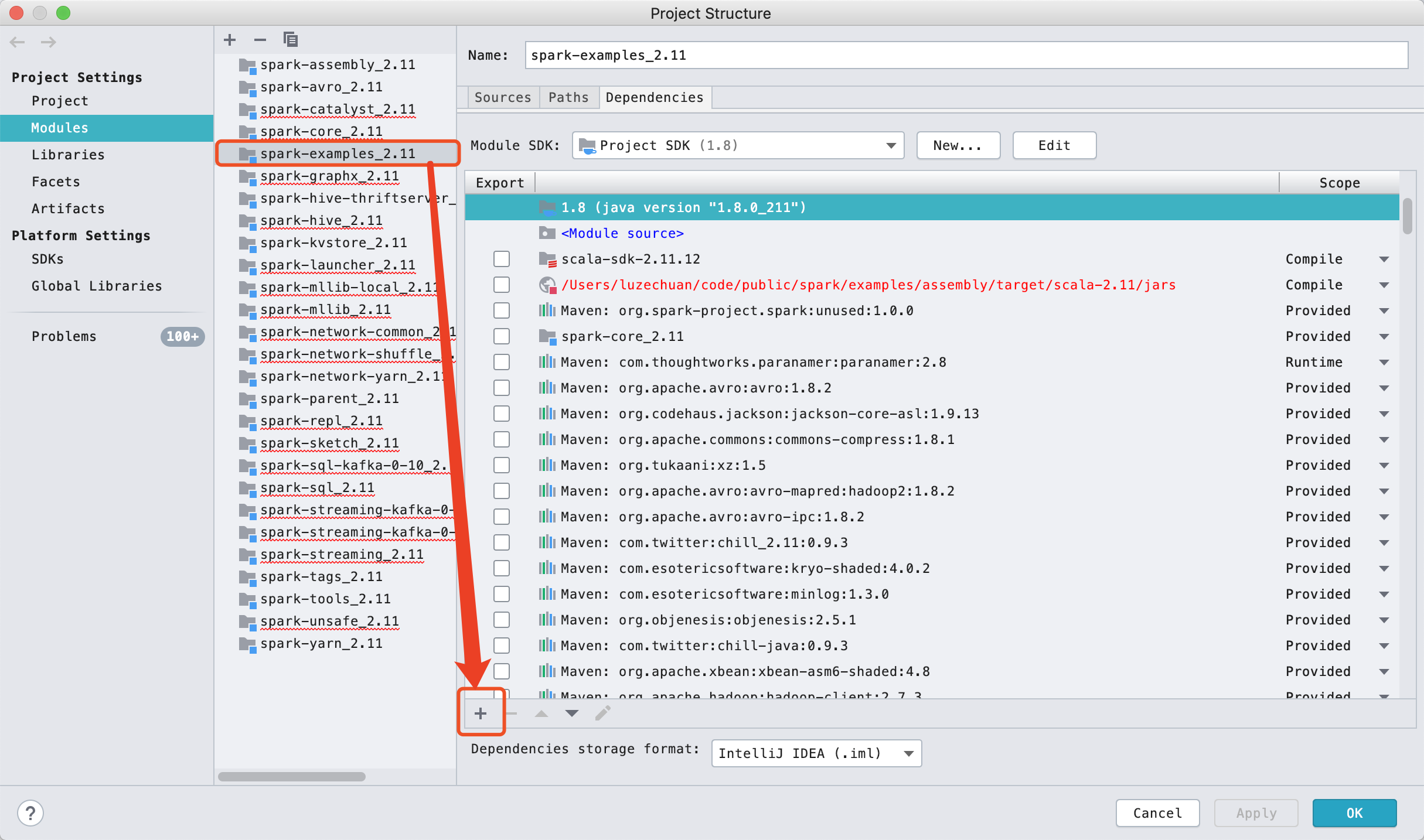The image size is (1424, 840).
Task: Add a new module with plus icon
Action: tap(230, 40)
